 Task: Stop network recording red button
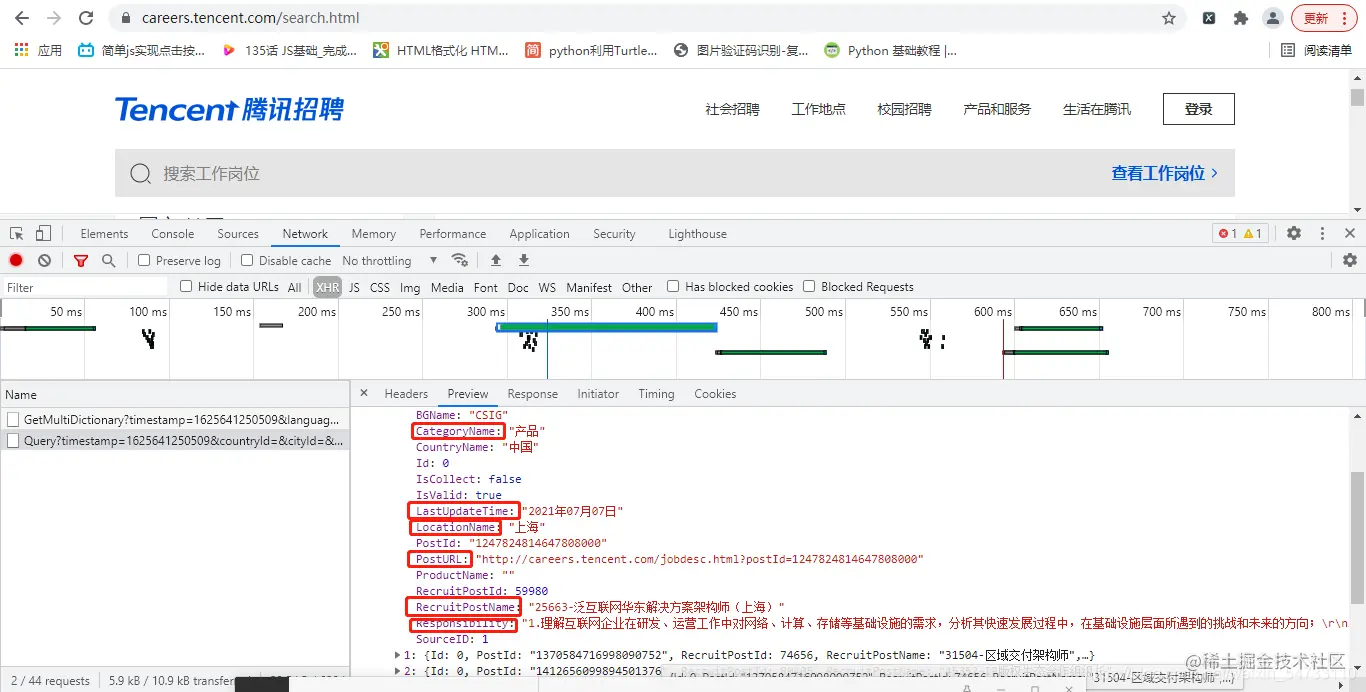pyautogui.click(x=16, y=260)
